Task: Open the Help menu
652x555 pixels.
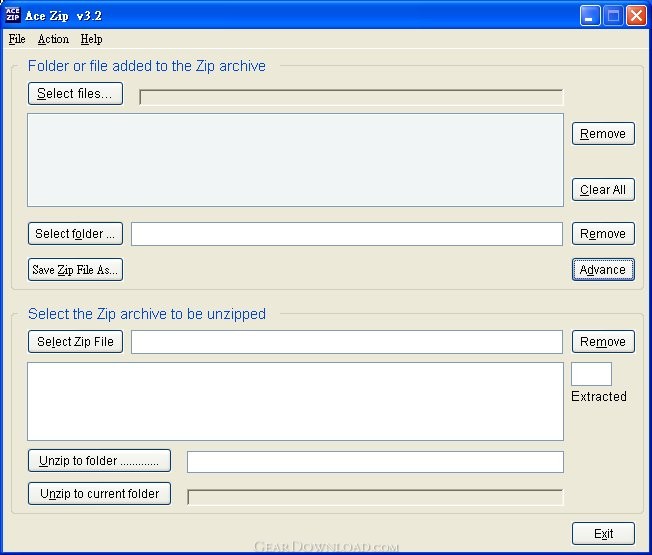Action: tap(91, 39)
